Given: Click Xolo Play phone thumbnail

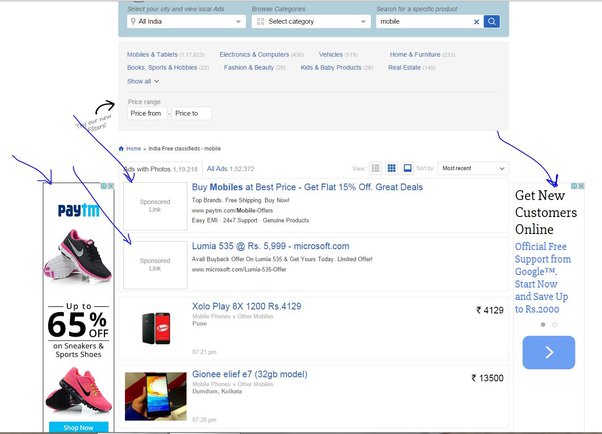Looking at the screenshot, I should [x=156, y=328].
